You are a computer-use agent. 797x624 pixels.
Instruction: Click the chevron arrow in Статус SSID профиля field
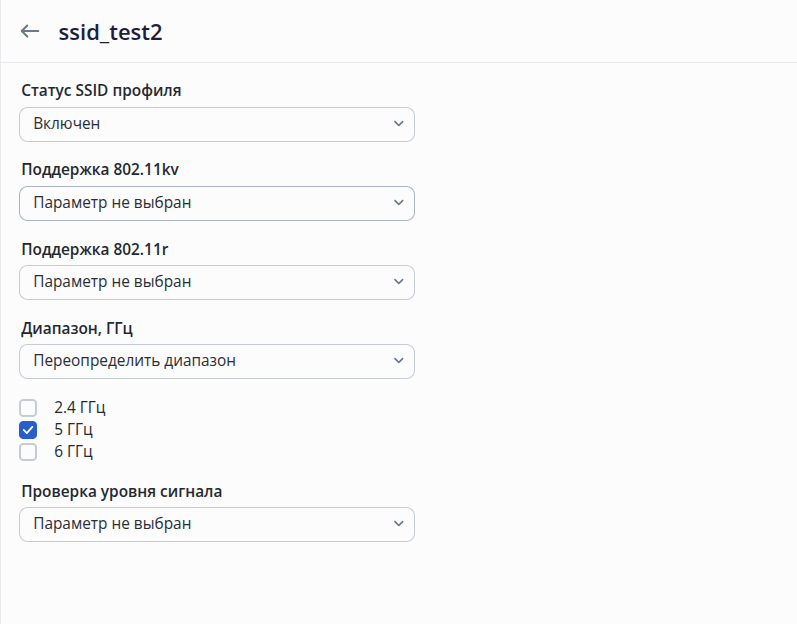(x=398, y=123)
